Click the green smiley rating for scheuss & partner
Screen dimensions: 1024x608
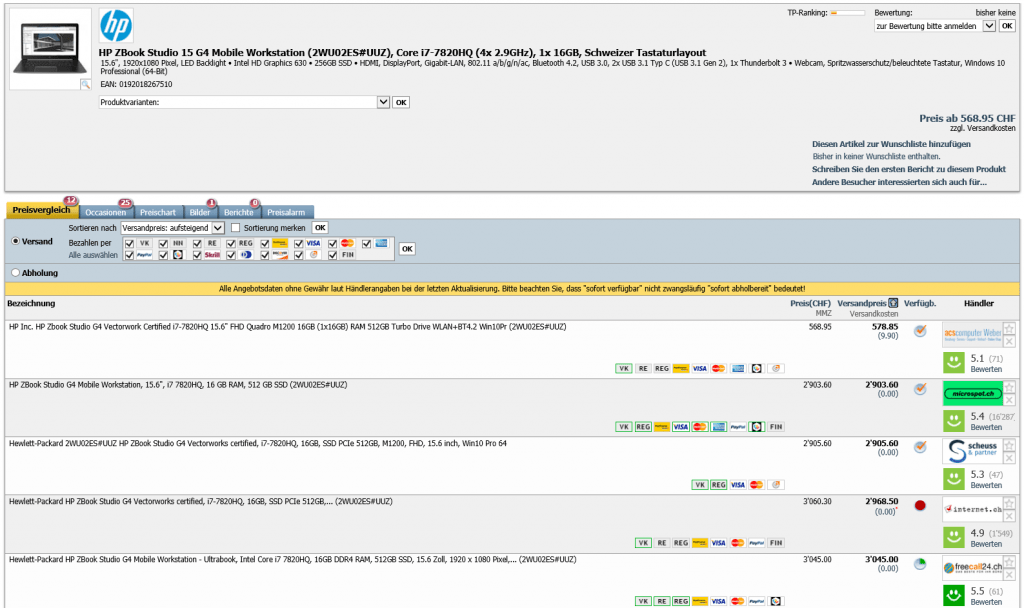(x=955, y=480)
